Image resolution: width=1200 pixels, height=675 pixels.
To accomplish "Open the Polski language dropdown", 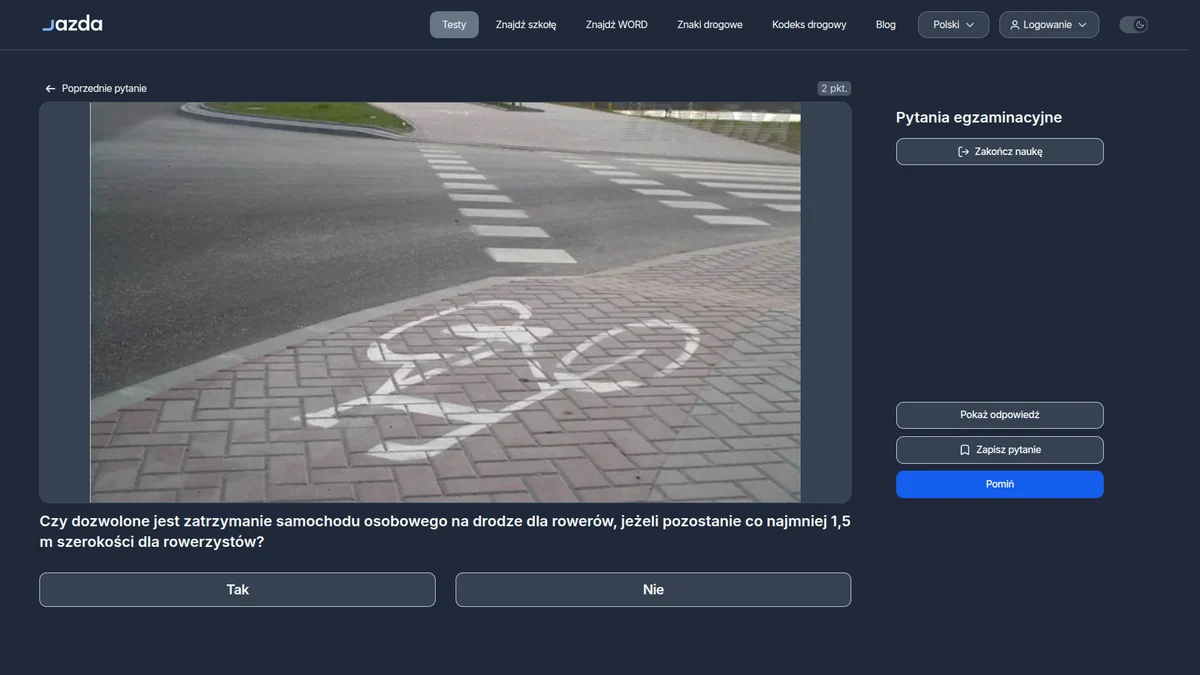I will point(953,25).
